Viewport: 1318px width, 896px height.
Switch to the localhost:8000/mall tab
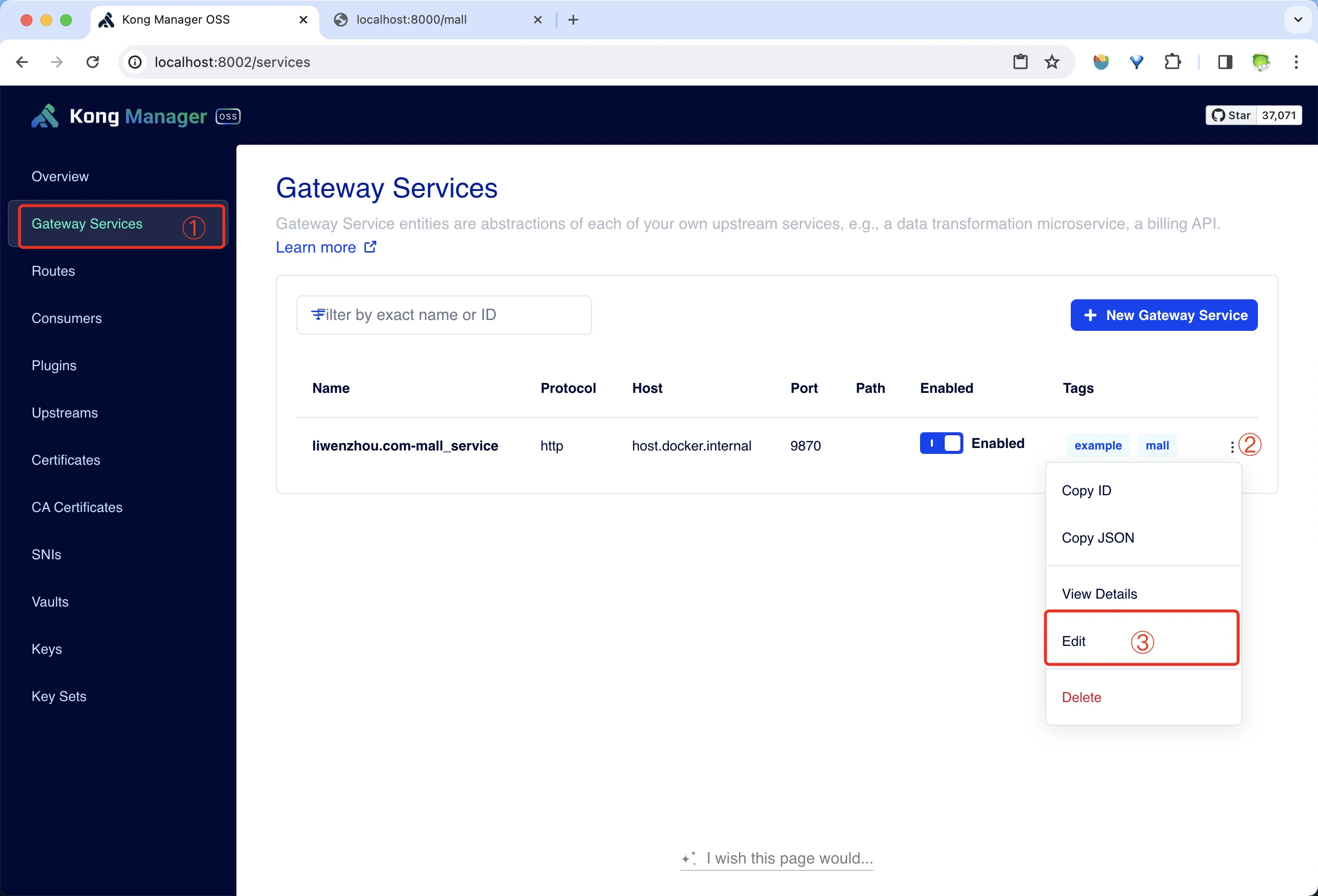click(x=411, y=20)
